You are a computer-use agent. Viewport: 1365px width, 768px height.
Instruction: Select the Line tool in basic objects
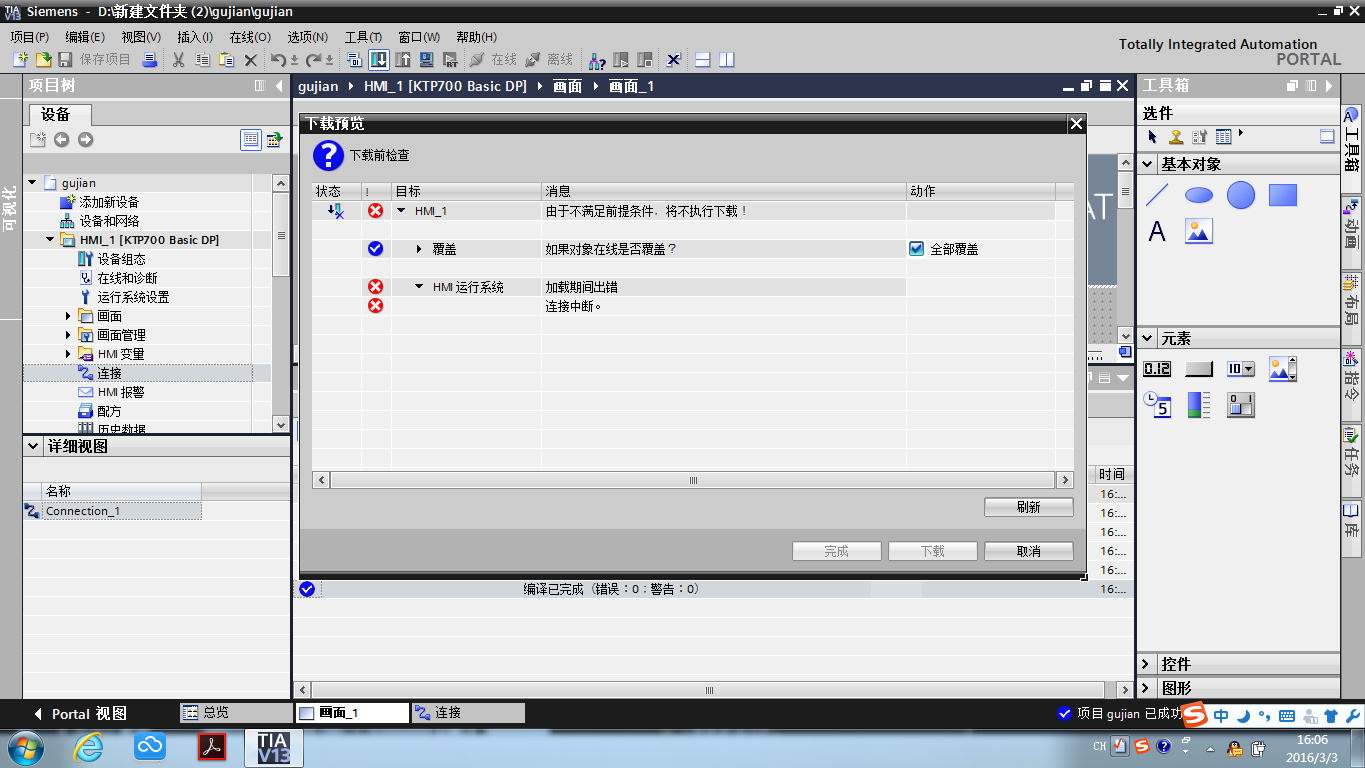pyautogui.click(x=1157, y=195)
